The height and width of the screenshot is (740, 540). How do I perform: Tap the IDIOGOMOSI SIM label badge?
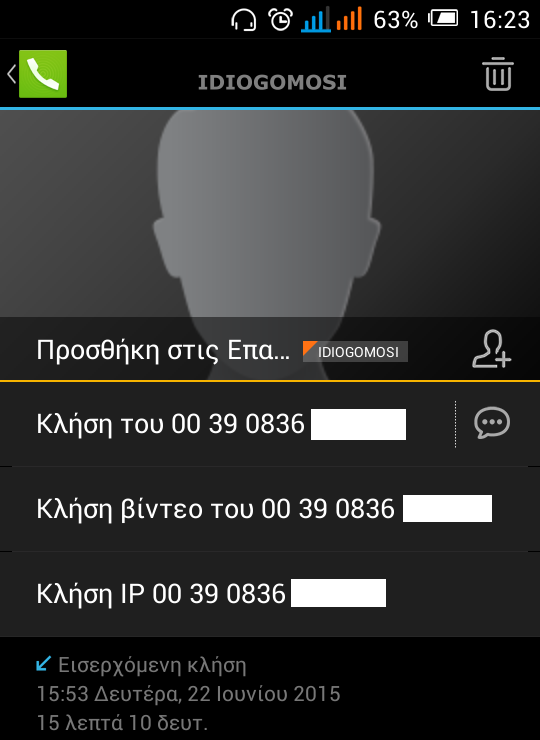[x=355, y=352]
